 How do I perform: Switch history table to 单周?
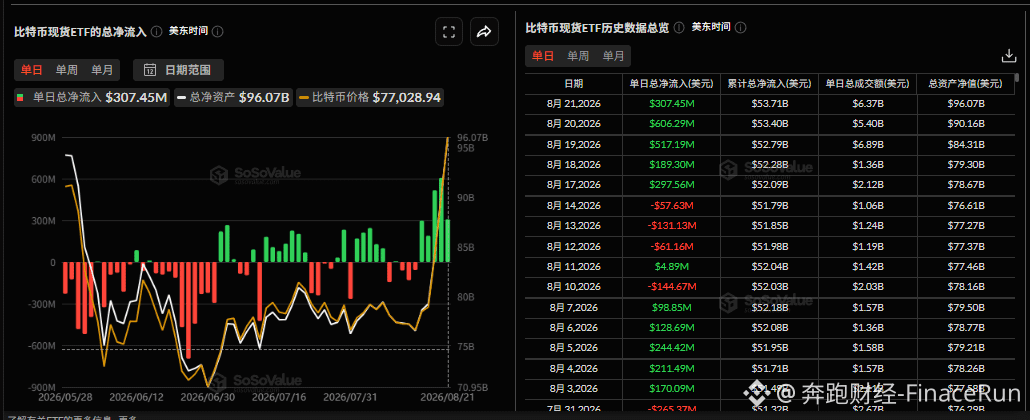pos(578,56)
